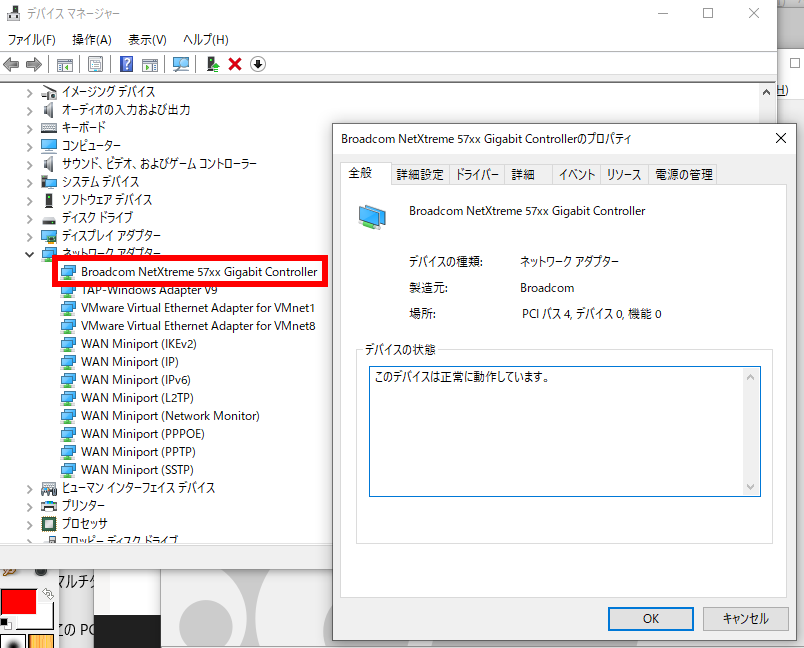Click the Device Manager title bar icon
Viewport: 804px width, 648px height.
(14, 13)
